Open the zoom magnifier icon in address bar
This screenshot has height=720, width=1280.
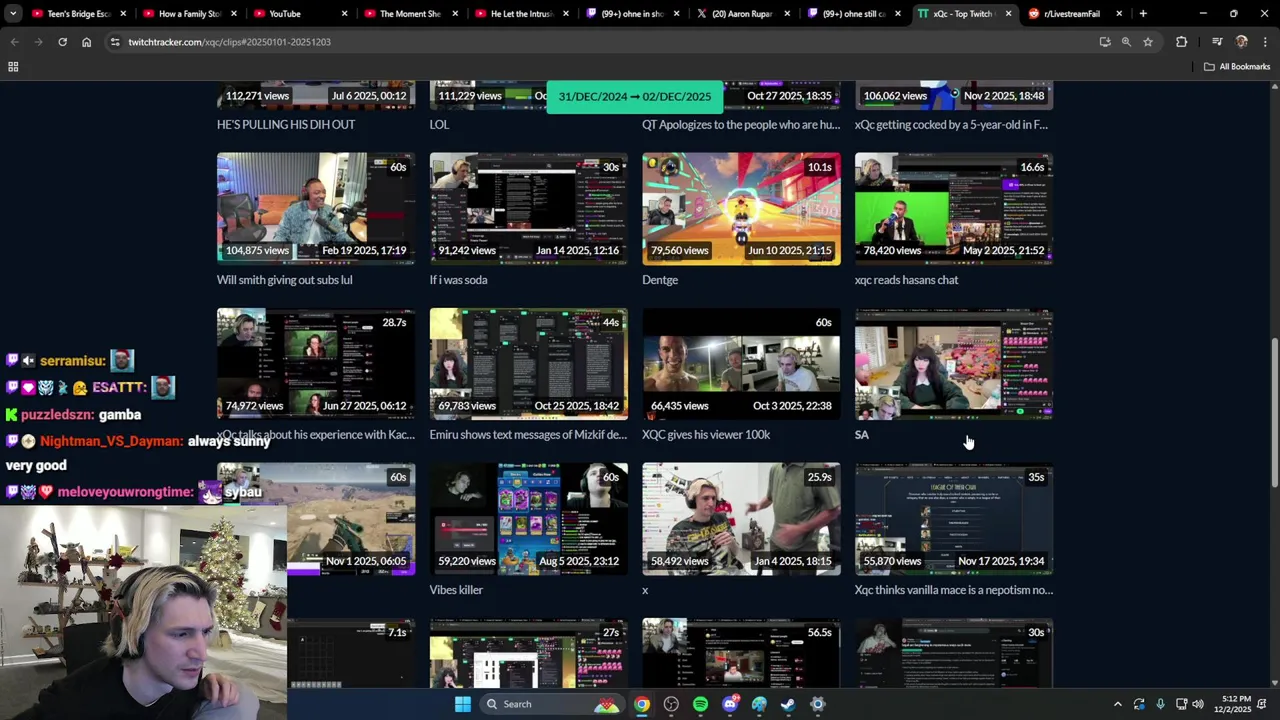(1126, 42)
